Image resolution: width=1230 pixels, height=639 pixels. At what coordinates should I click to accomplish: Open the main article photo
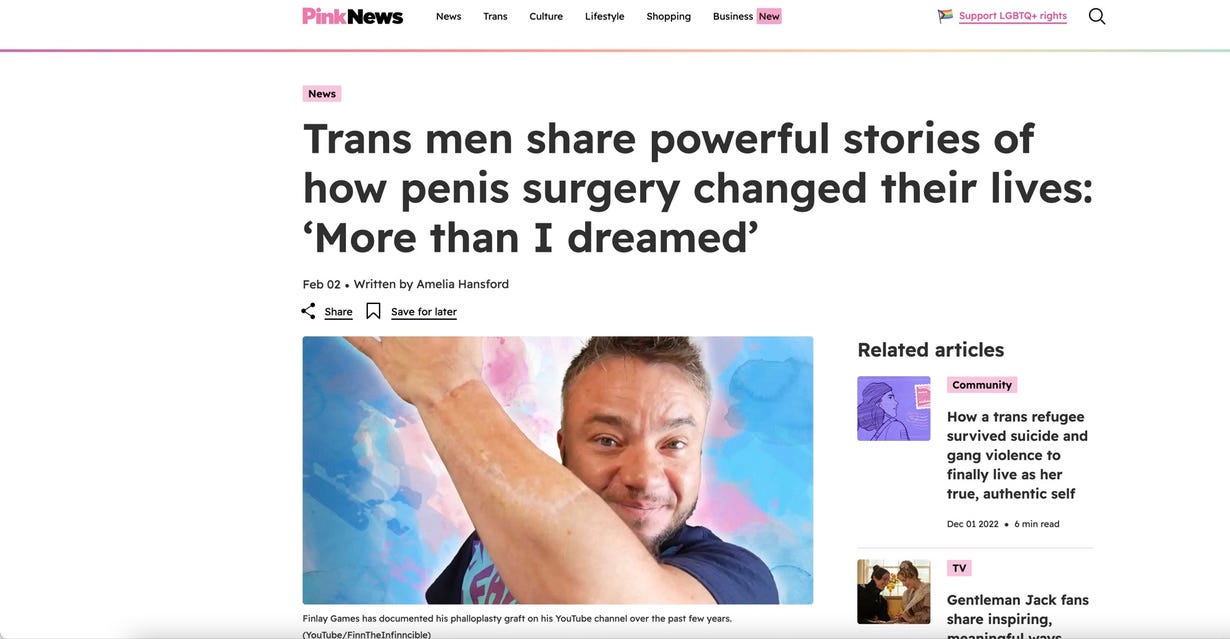[558, 470]
